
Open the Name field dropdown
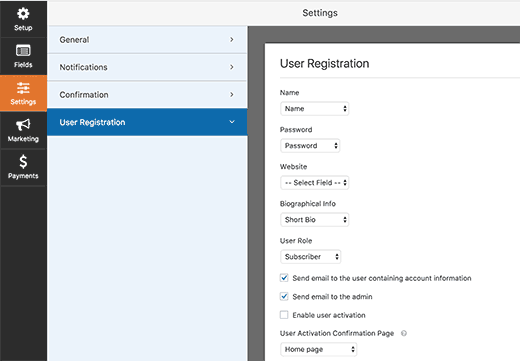point(315,109)
